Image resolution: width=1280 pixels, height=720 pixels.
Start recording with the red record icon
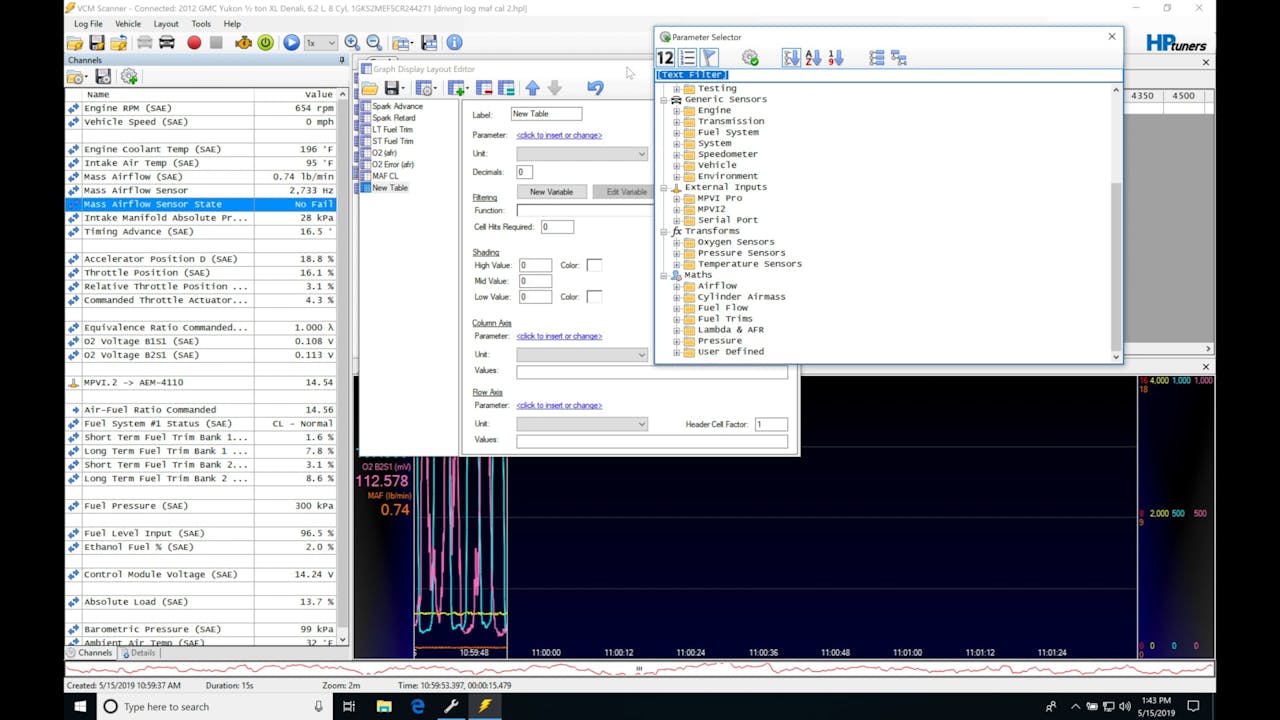coord(193,42)
